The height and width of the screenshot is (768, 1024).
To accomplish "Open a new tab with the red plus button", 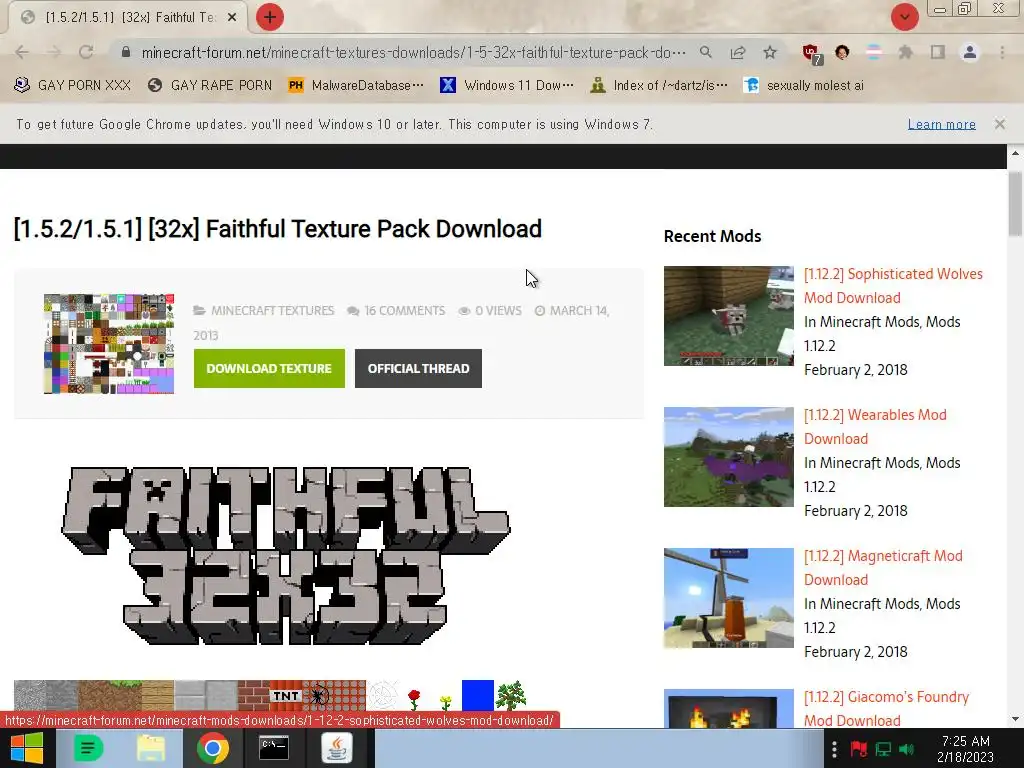I will pos(270,17).
